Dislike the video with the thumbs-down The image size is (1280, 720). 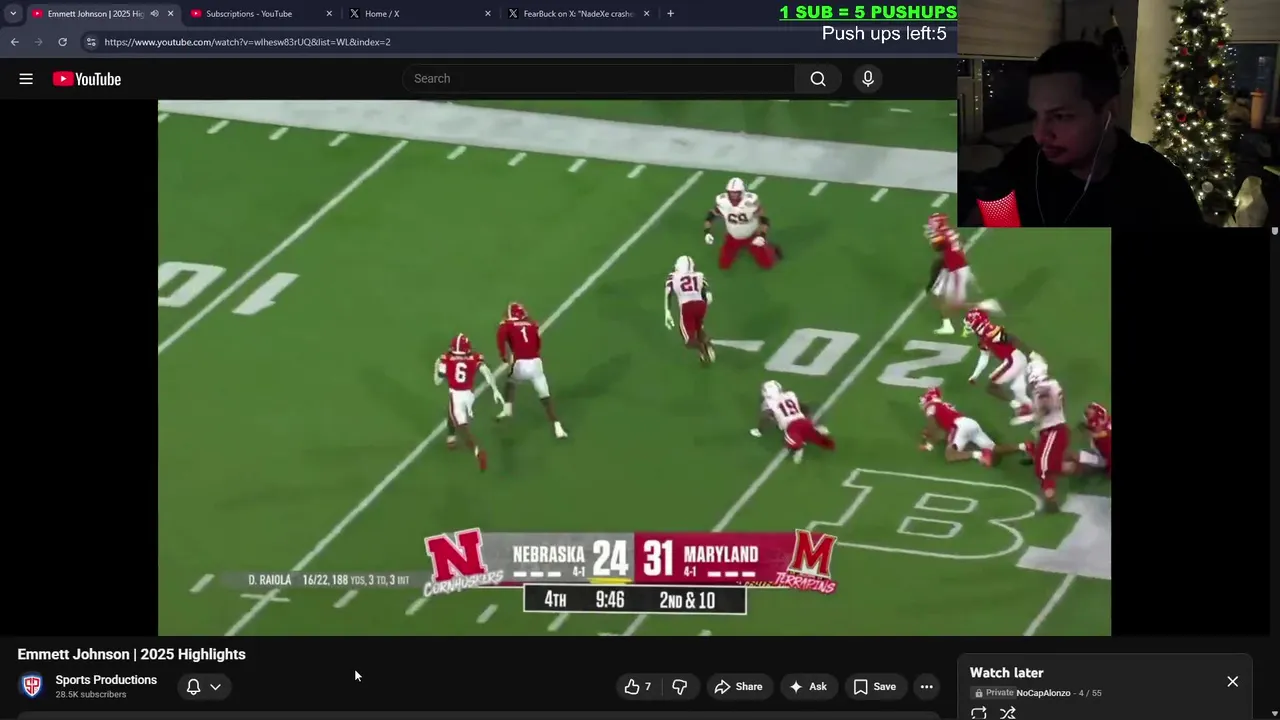[680, 687]
